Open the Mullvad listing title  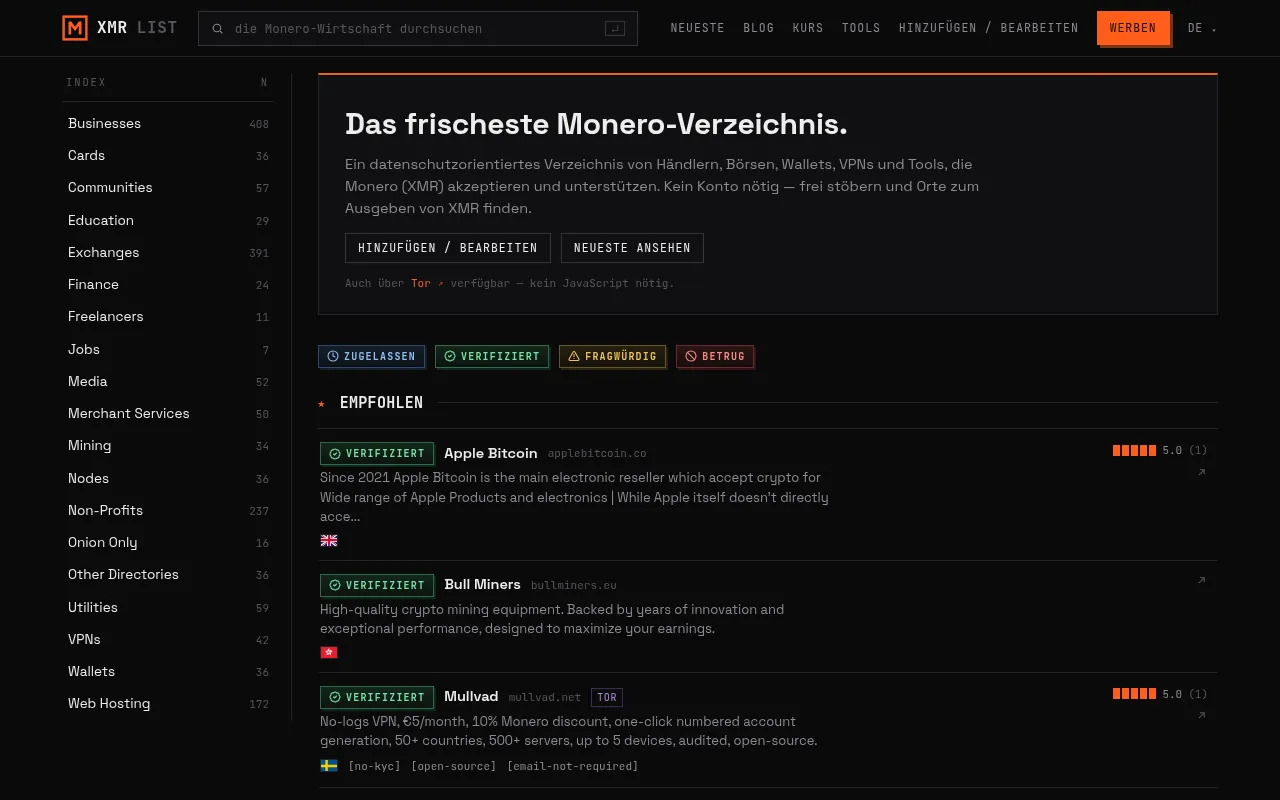coord(471,696)
